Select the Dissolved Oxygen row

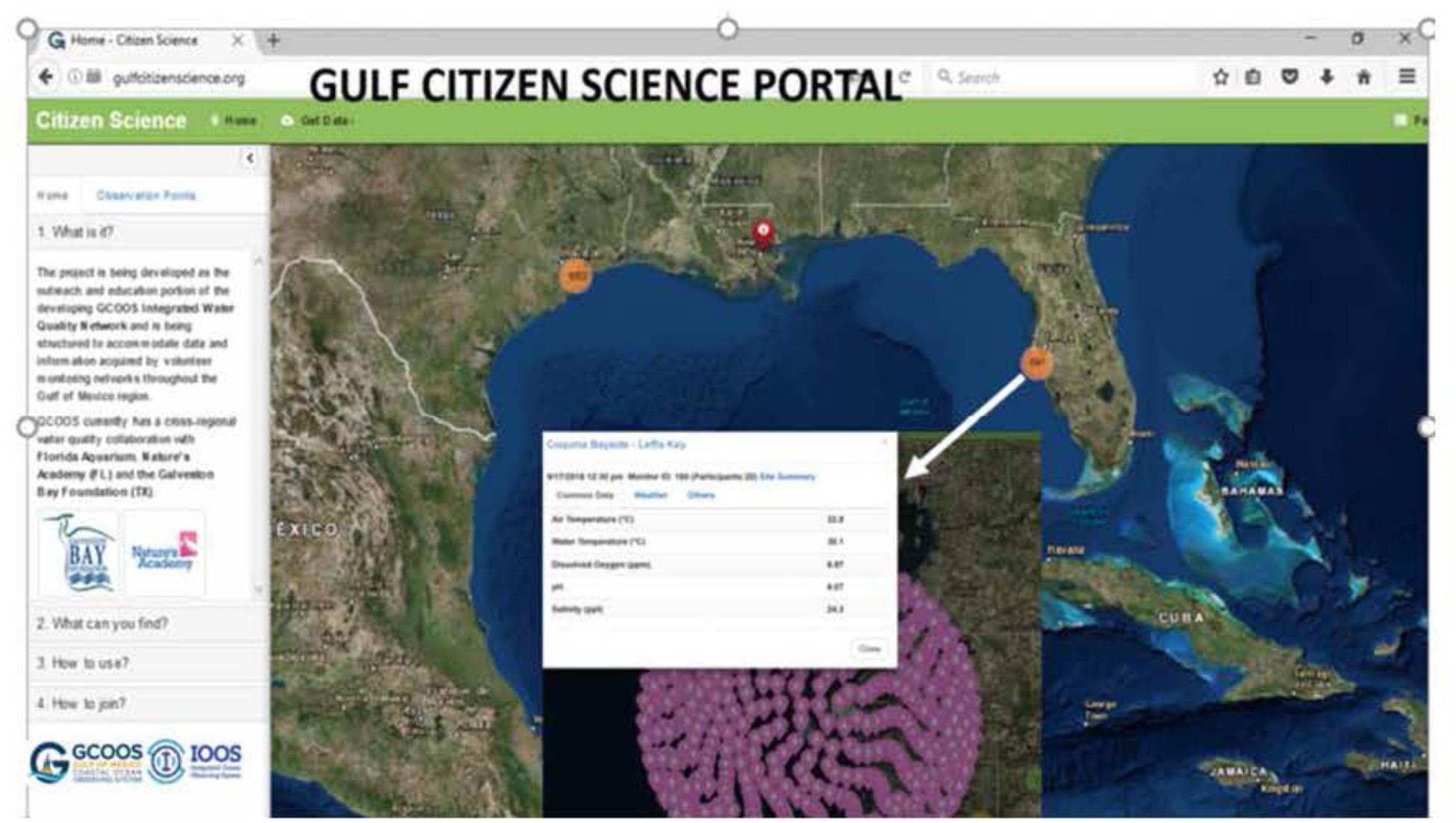(x=719, y=565)
